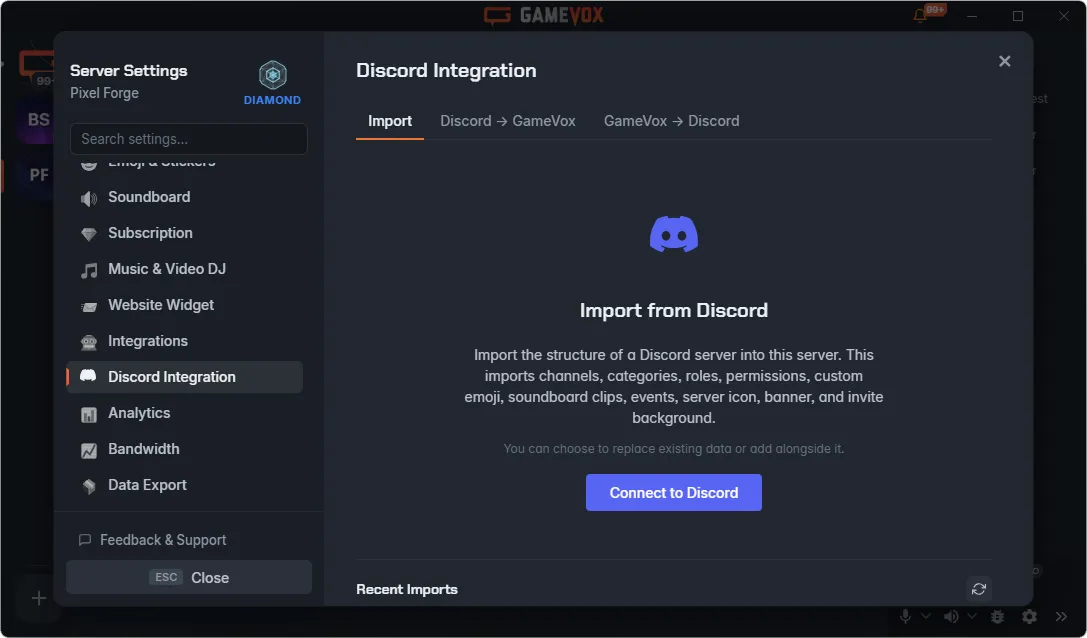
Task: Click the Analytics chart icon
Action: 89,415
